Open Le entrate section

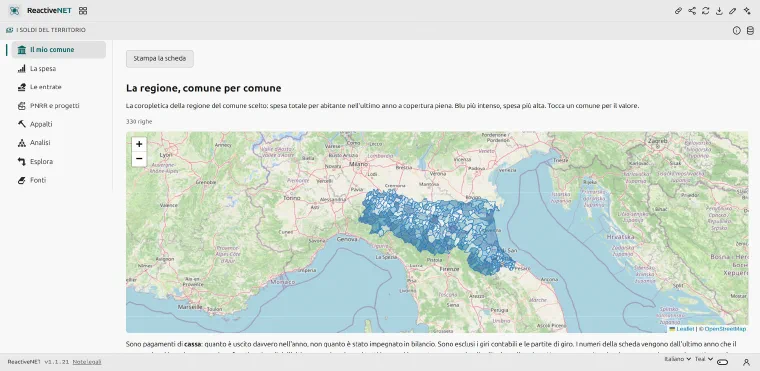tap(59, 87)
